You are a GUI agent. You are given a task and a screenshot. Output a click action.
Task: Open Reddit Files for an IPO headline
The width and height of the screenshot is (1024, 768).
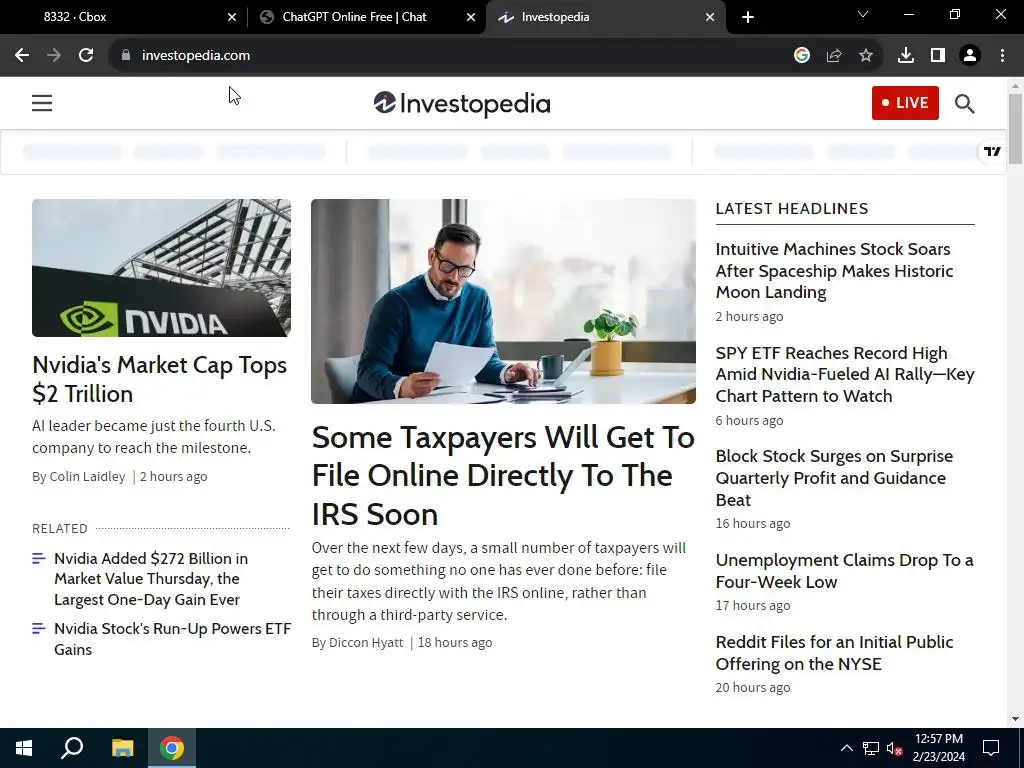click(x=834, y=653)
